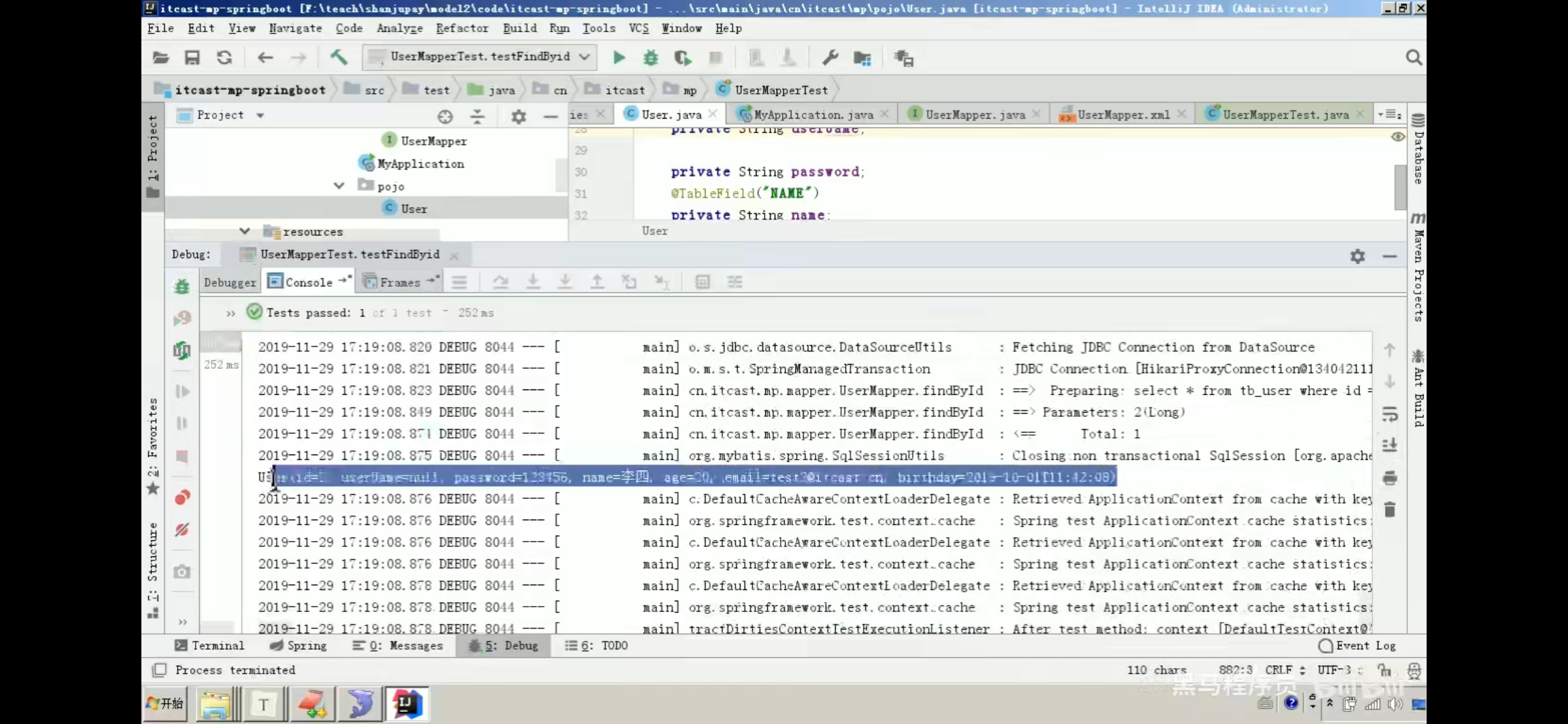Start Debug with the bug icon
This screenshot has height=724, width=1568.
click(650, 58)
